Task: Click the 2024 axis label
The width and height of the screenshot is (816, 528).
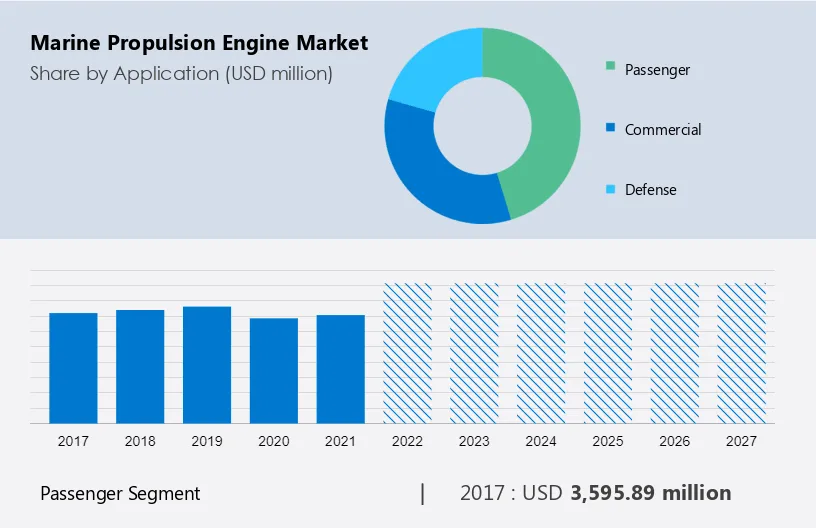Action: (541, 441)
